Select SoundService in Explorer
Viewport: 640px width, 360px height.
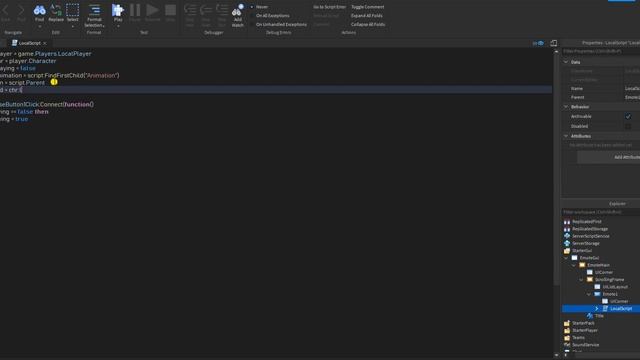pos(585,345)
